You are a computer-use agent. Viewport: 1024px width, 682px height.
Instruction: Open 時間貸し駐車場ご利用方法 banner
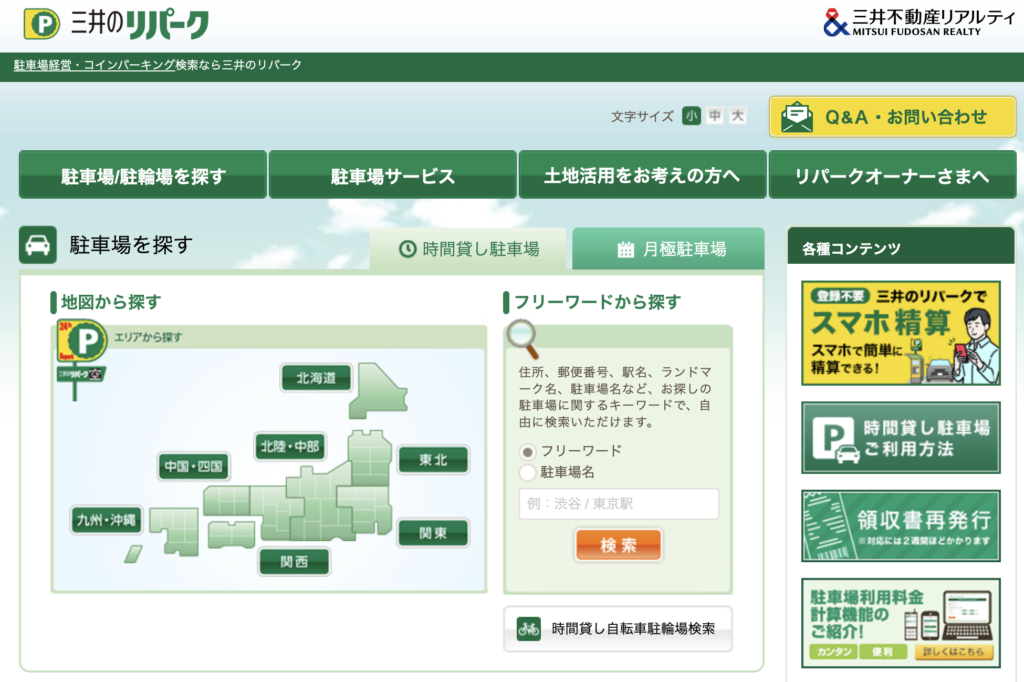(x=900, y=438)
